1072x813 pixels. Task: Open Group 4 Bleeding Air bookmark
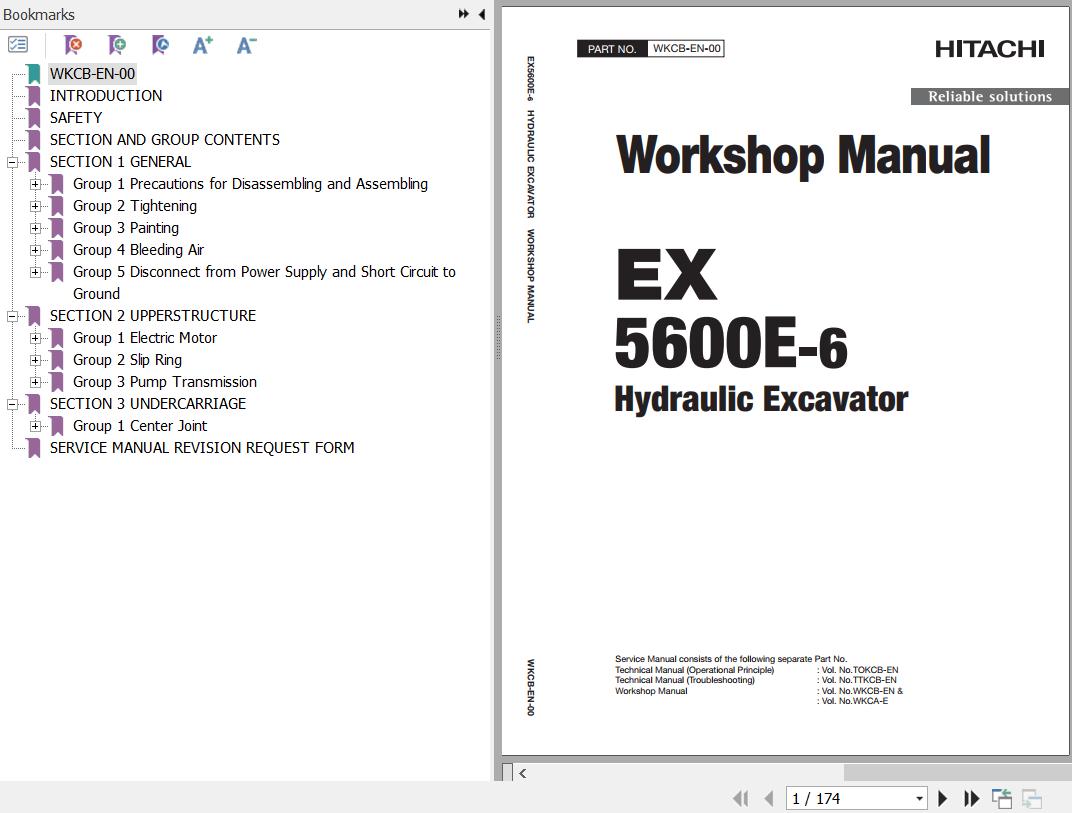(x=138, y=250)
